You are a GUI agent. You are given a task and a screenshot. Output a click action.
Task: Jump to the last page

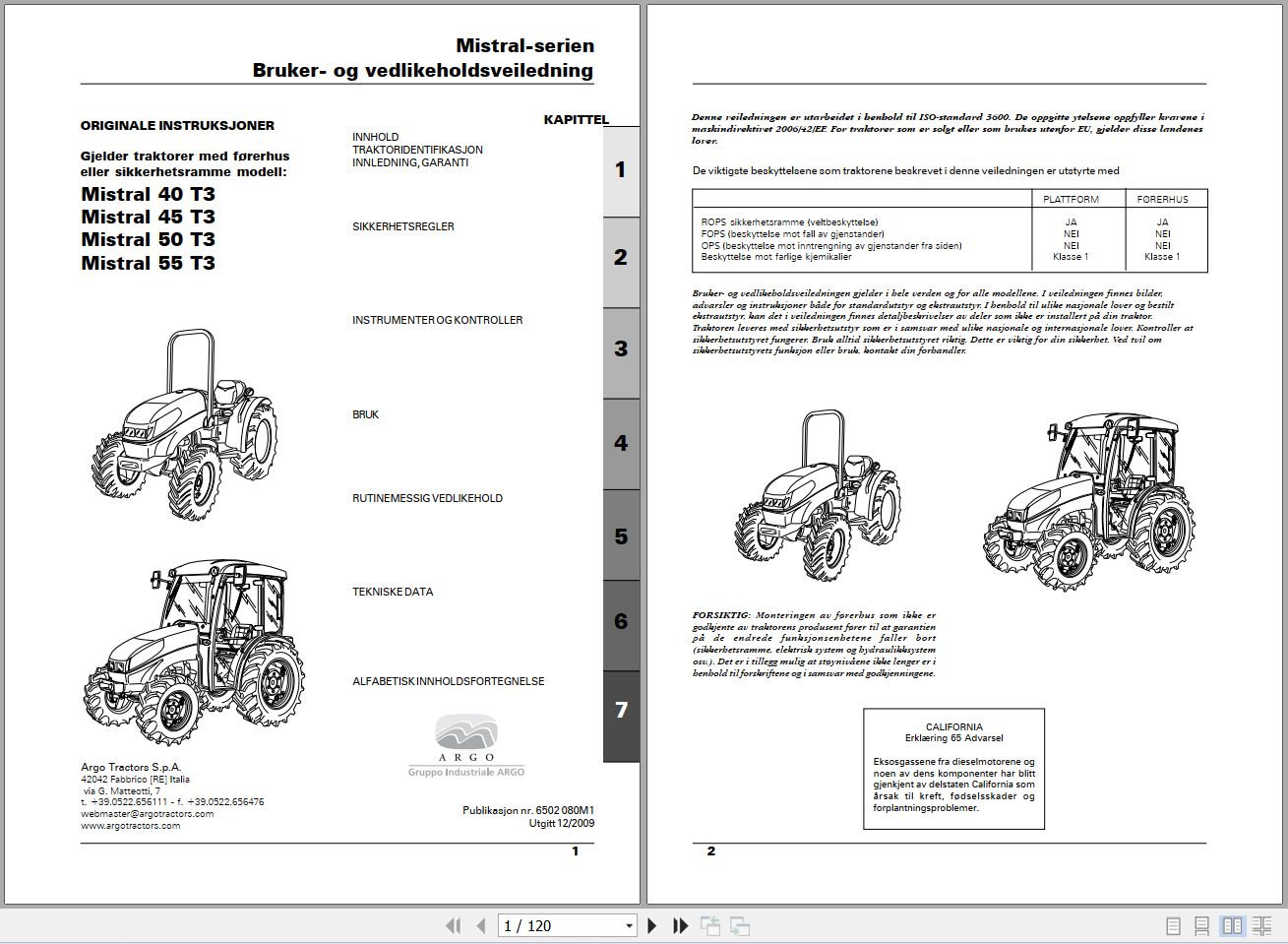(680, 925)
